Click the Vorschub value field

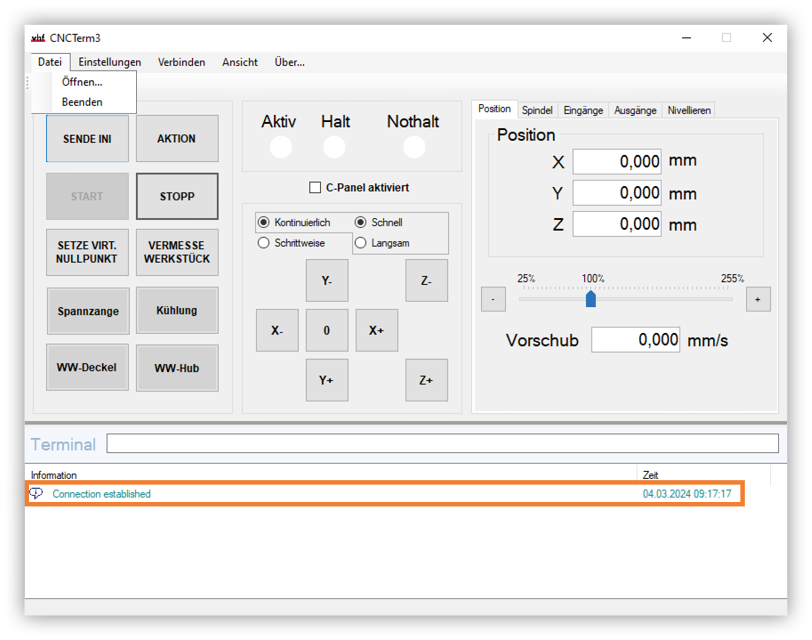635,340
